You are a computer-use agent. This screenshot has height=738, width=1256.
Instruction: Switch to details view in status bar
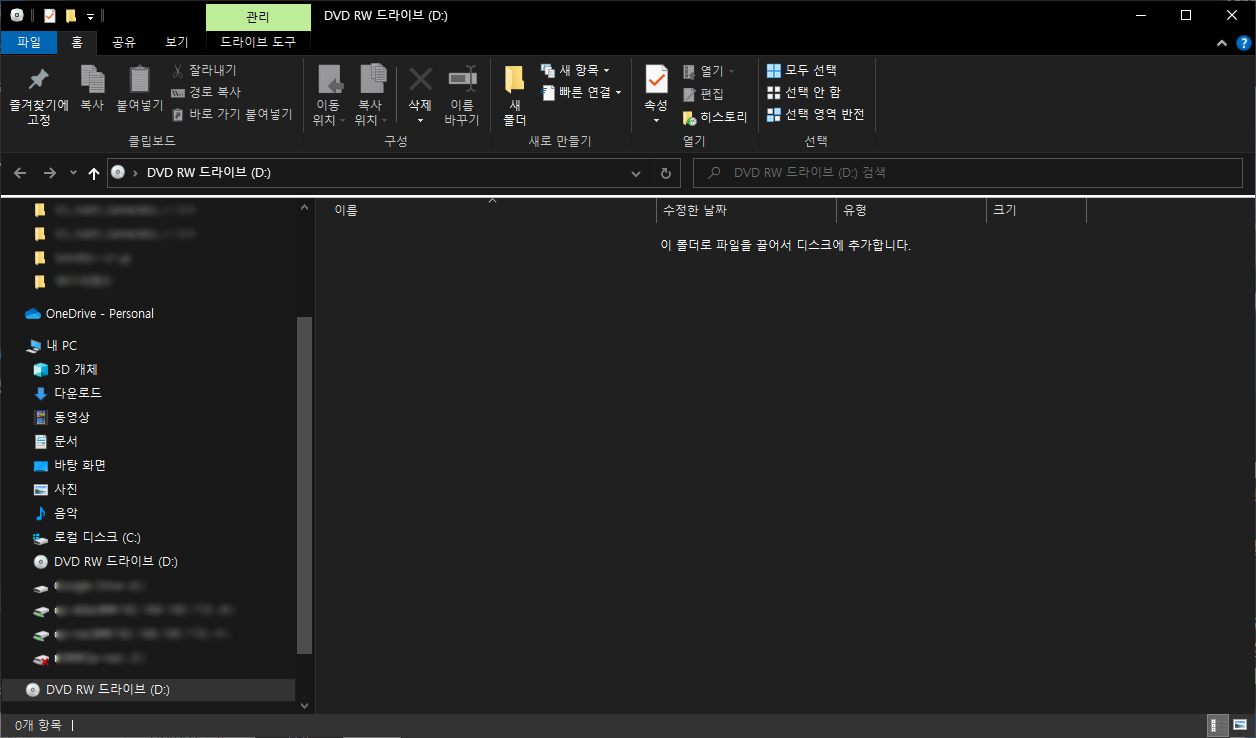click(1218, 726)
